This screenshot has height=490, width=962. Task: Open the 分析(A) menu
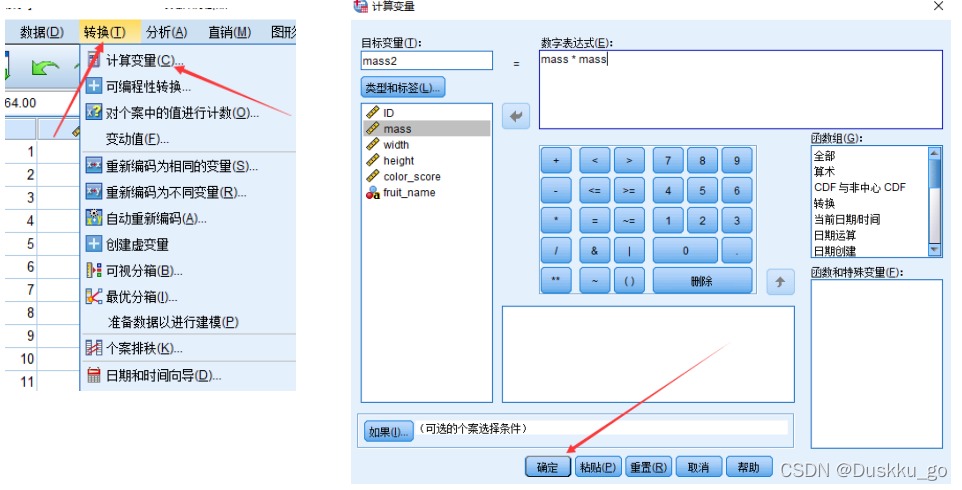coord(167,32)
